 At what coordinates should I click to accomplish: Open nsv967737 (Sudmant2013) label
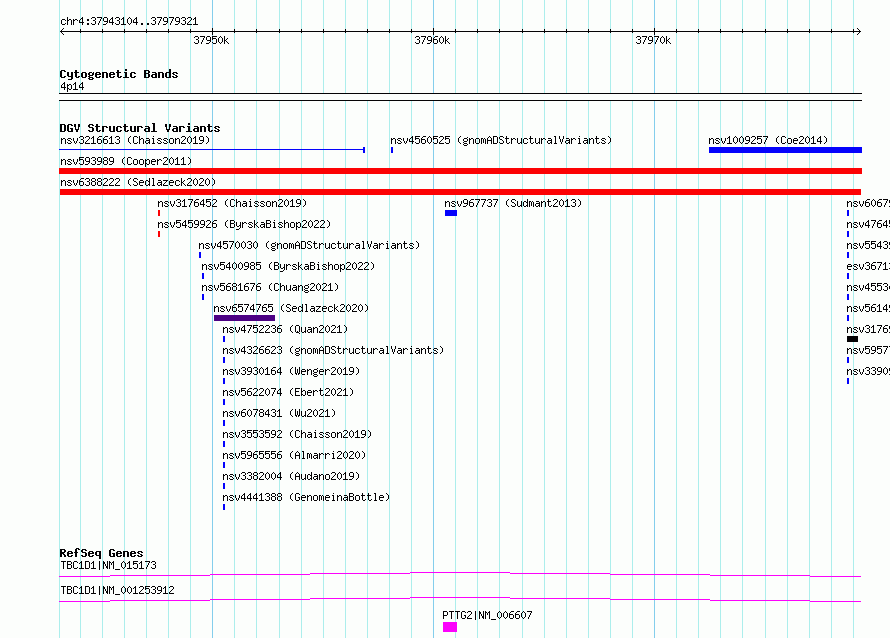[513, 203]
